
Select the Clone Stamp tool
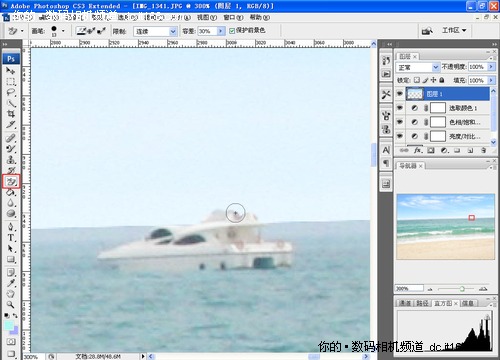click(11, 159)
